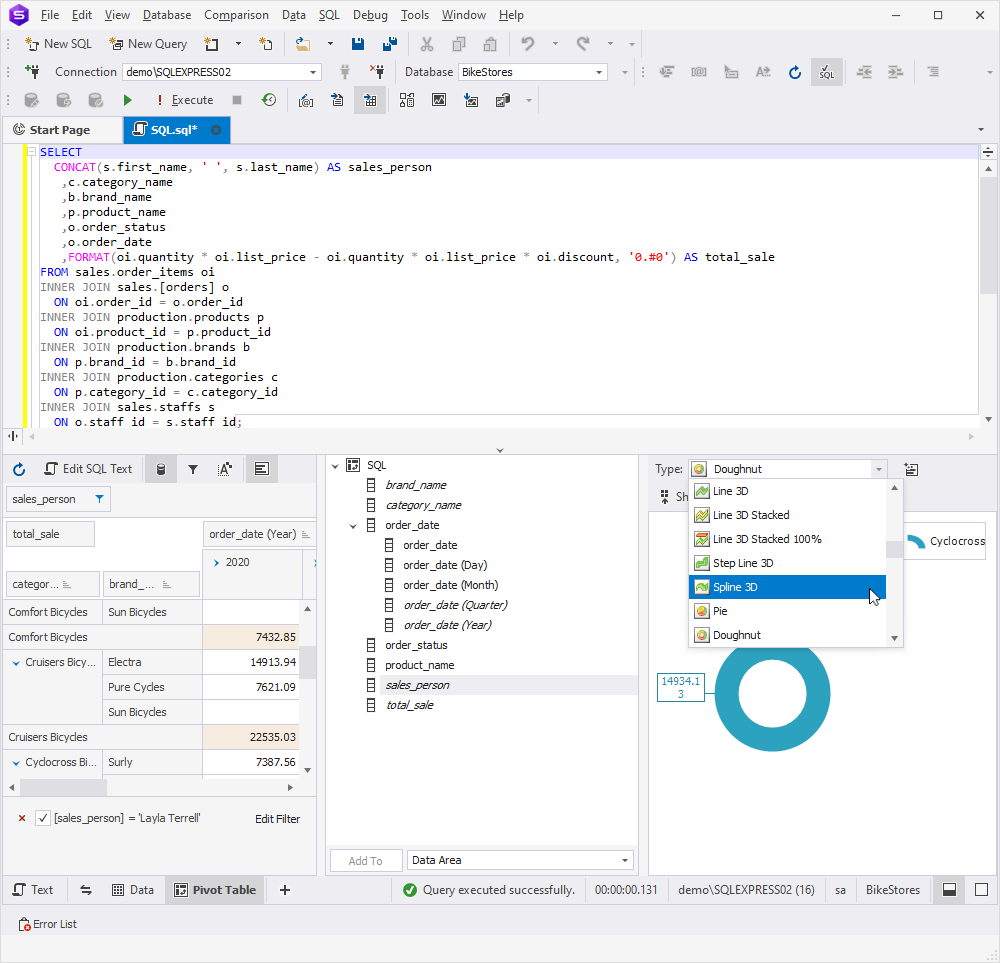The width and height of the screenshot is (1000, 963).
Task: Switch to the Data tab
Action: pyautogui.click(x=133, y=890)
